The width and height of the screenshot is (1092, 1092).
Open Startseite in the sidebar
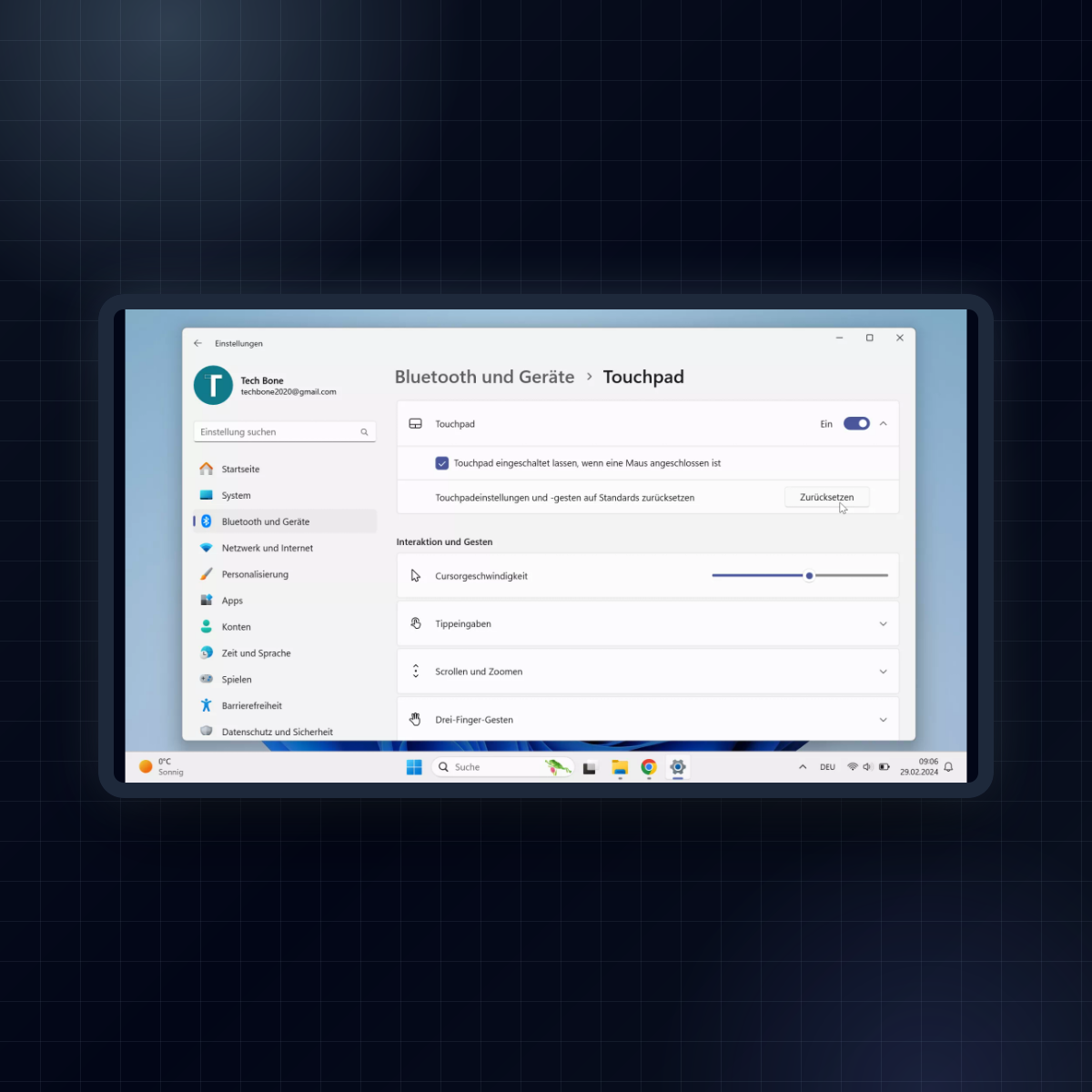285,469
